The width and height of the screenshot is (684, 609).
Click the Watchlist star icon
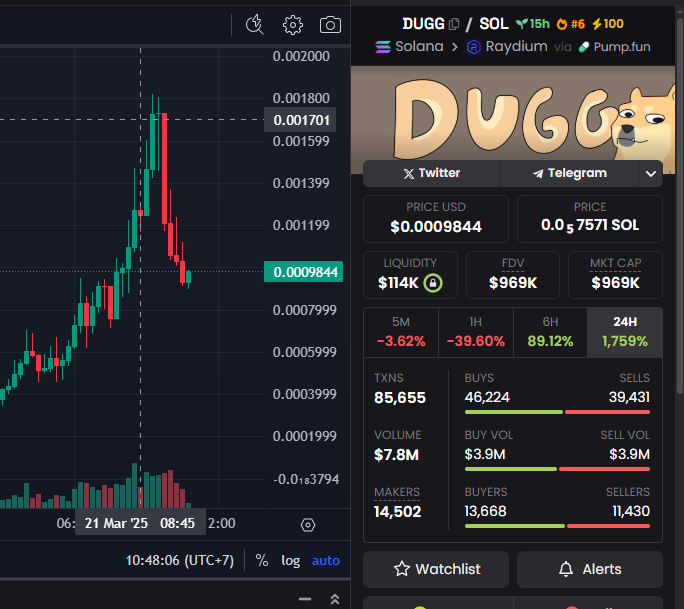[x=402, y=569]
